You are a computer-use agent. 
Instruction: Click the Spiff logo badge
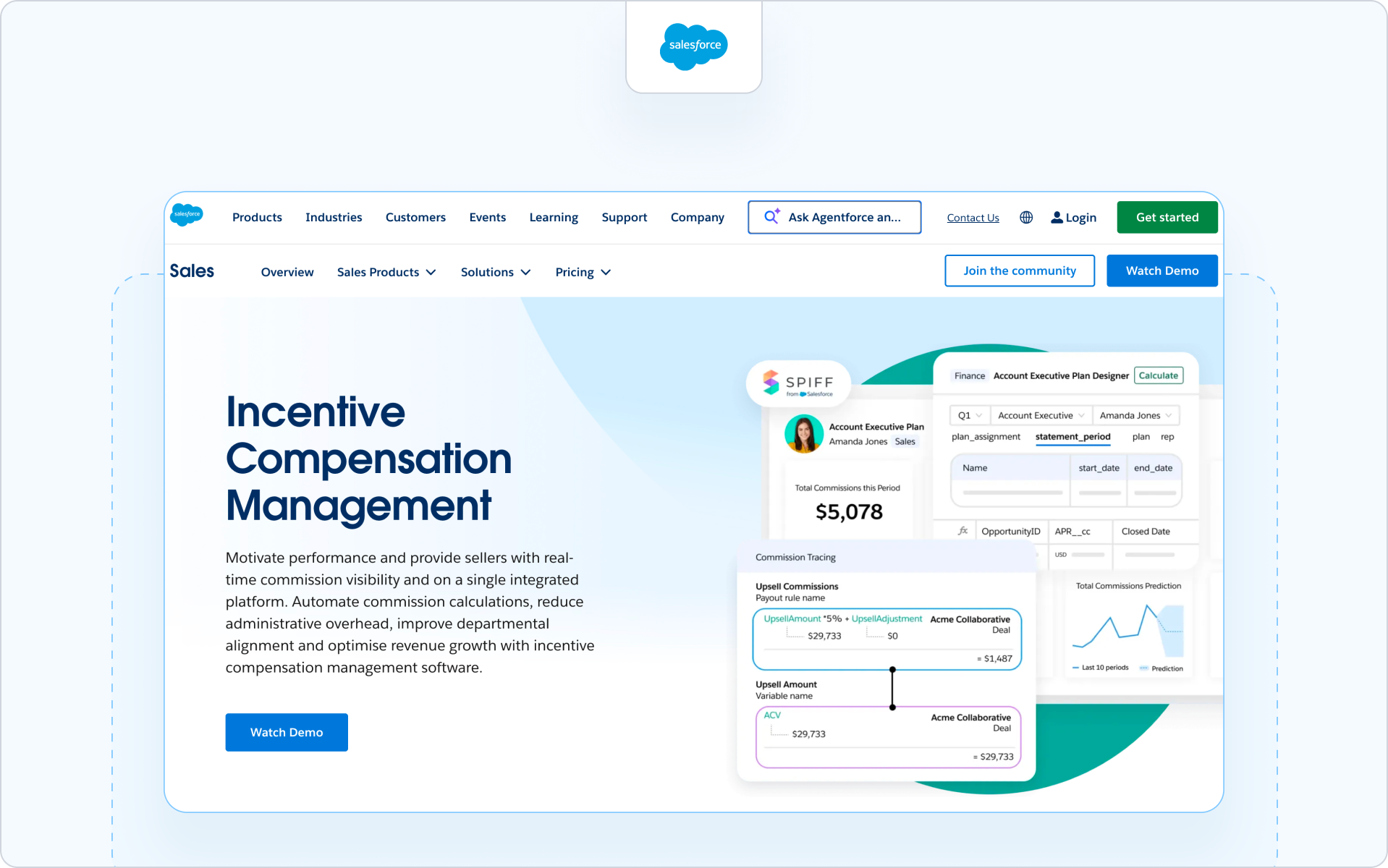tap(798, 383)
